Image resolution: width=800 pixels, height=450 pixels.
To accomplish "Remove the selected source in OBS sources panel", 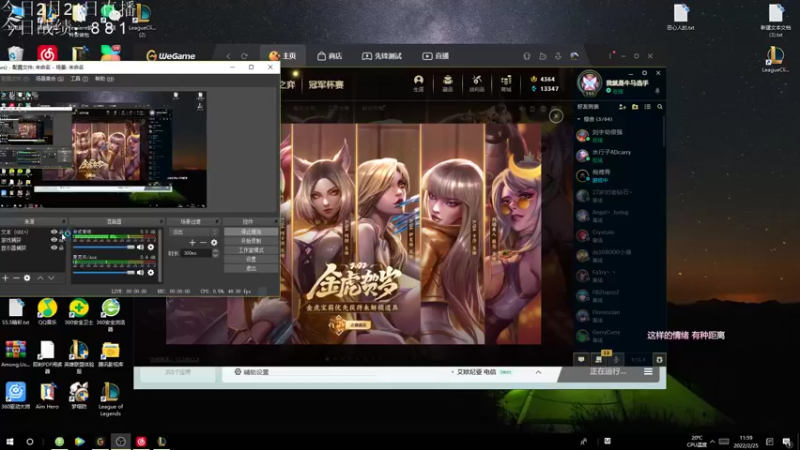I will [16, 278].
